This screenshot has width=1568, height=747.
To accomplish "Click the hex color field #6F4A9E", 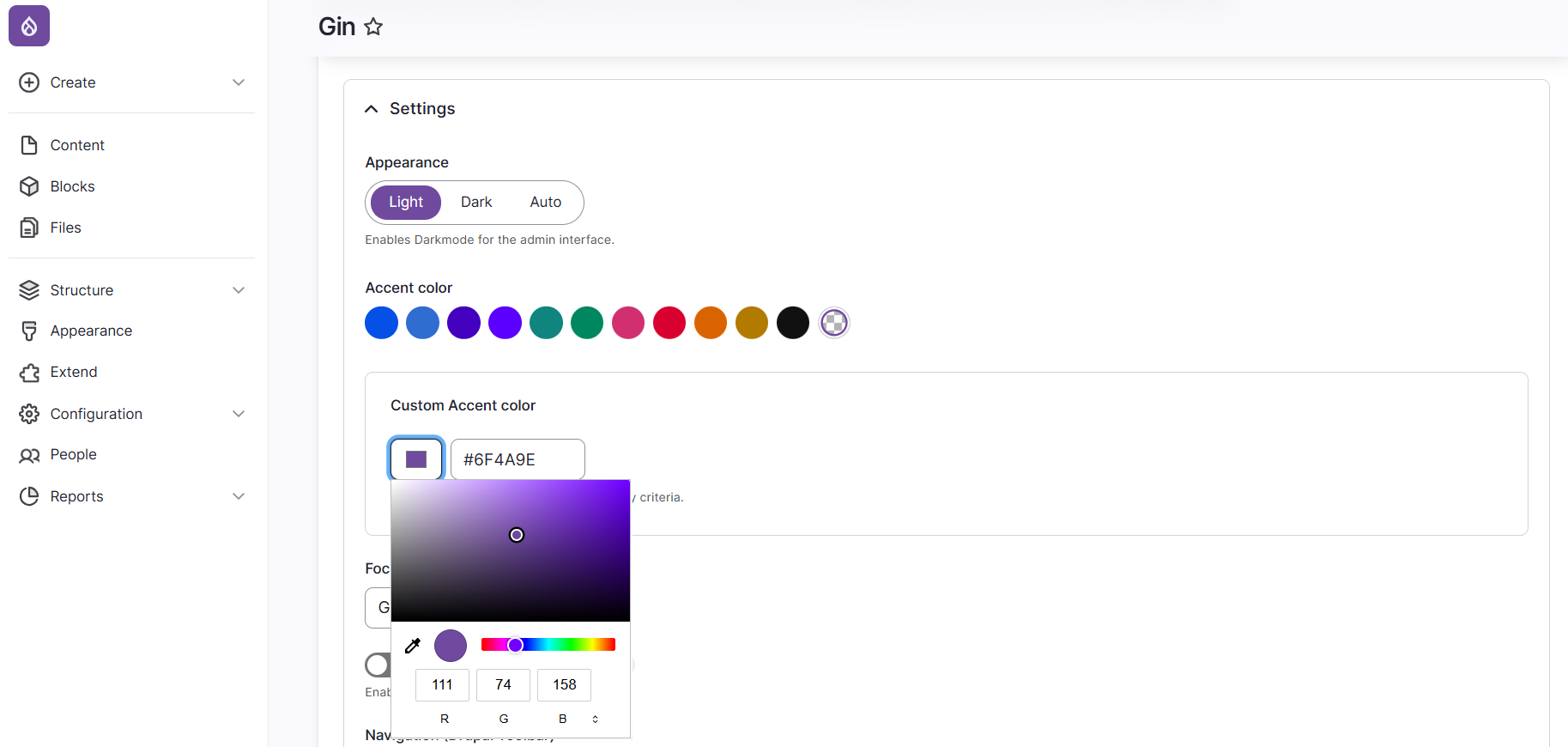I will click(518, 459).
